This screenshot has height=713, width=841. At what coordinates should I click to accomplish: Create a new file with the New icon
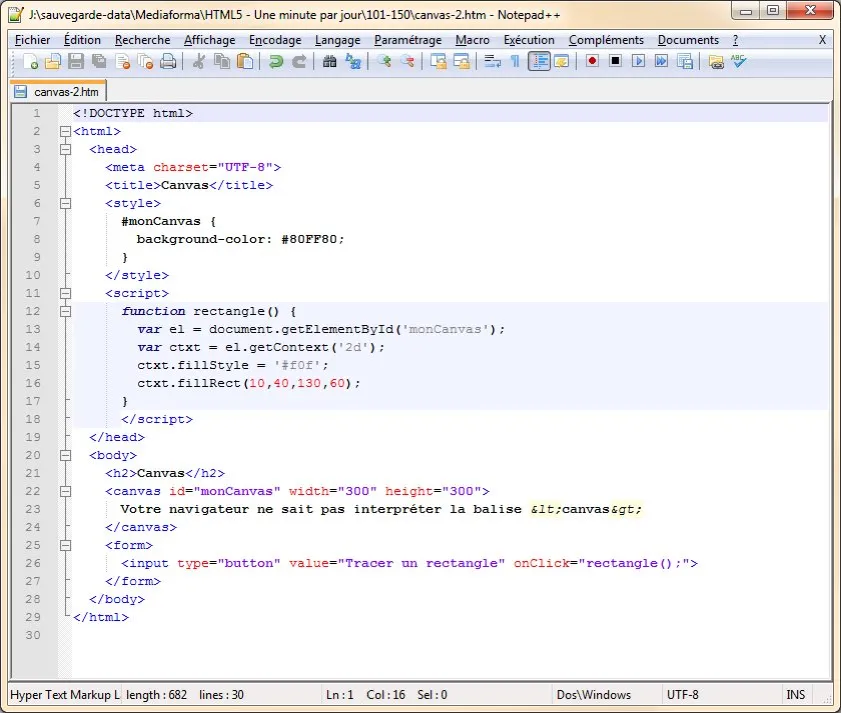pos(31,62)
